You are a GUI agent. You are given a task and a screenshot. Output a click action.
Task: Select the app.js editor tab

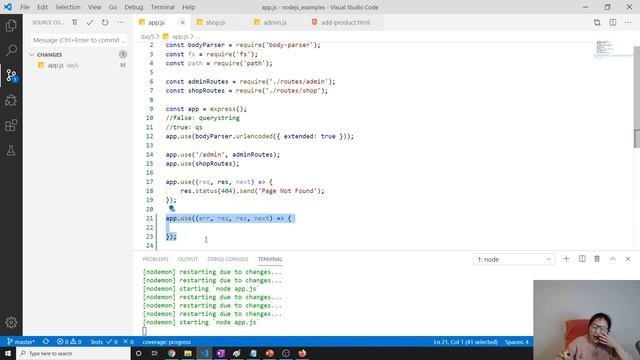point(156,22)
